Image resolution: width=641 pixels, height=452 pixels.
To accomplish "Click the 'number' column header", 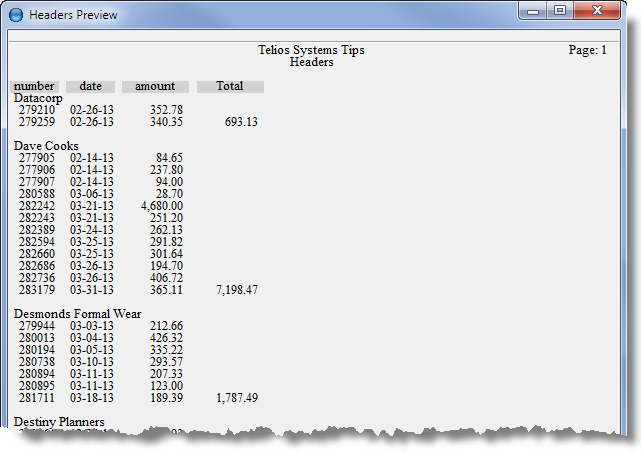I will pyautogui.click(x=34, y=87).
